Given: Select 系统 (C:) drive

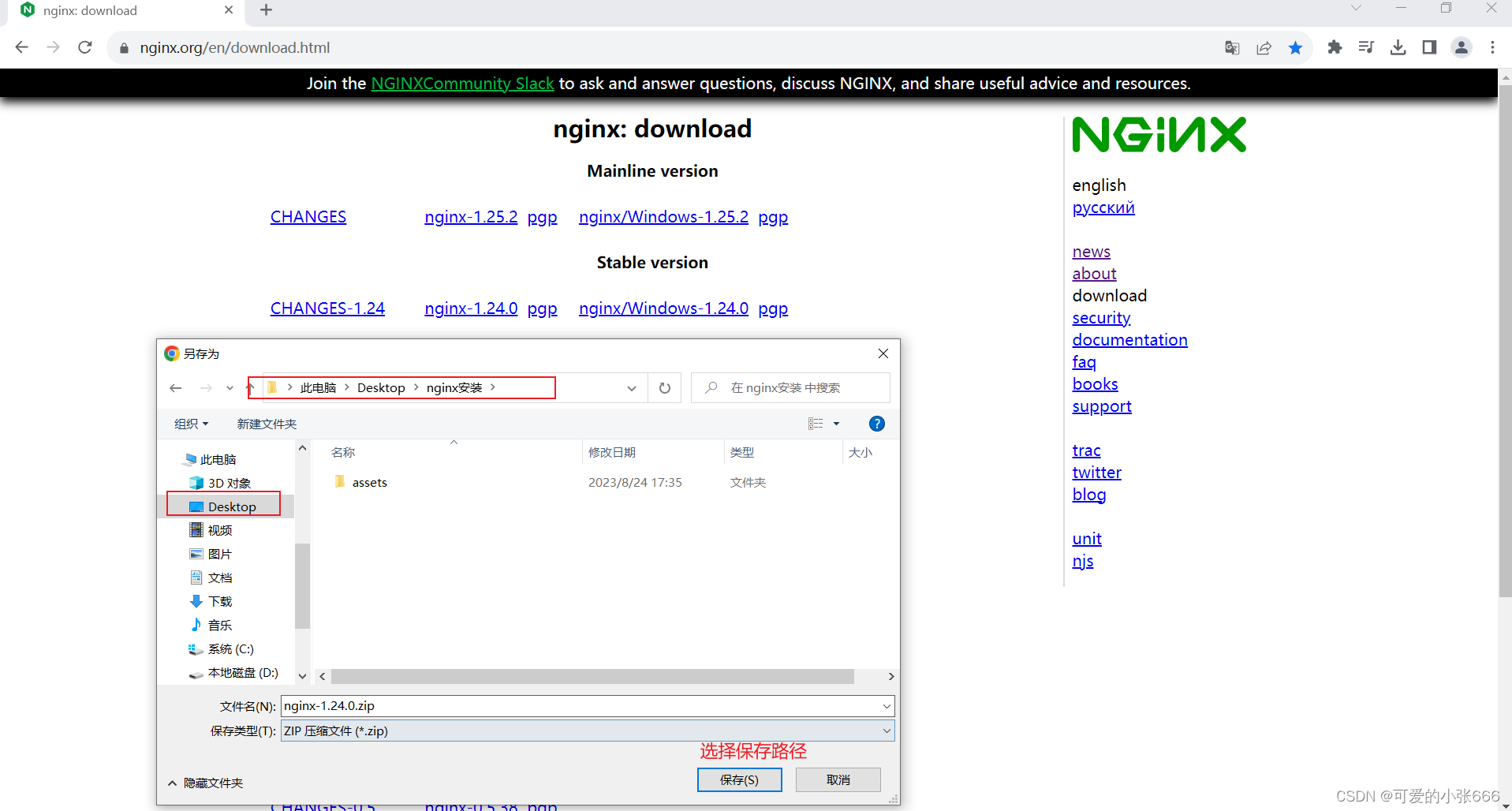Looking at the screenshot, I should coord(230,648).
